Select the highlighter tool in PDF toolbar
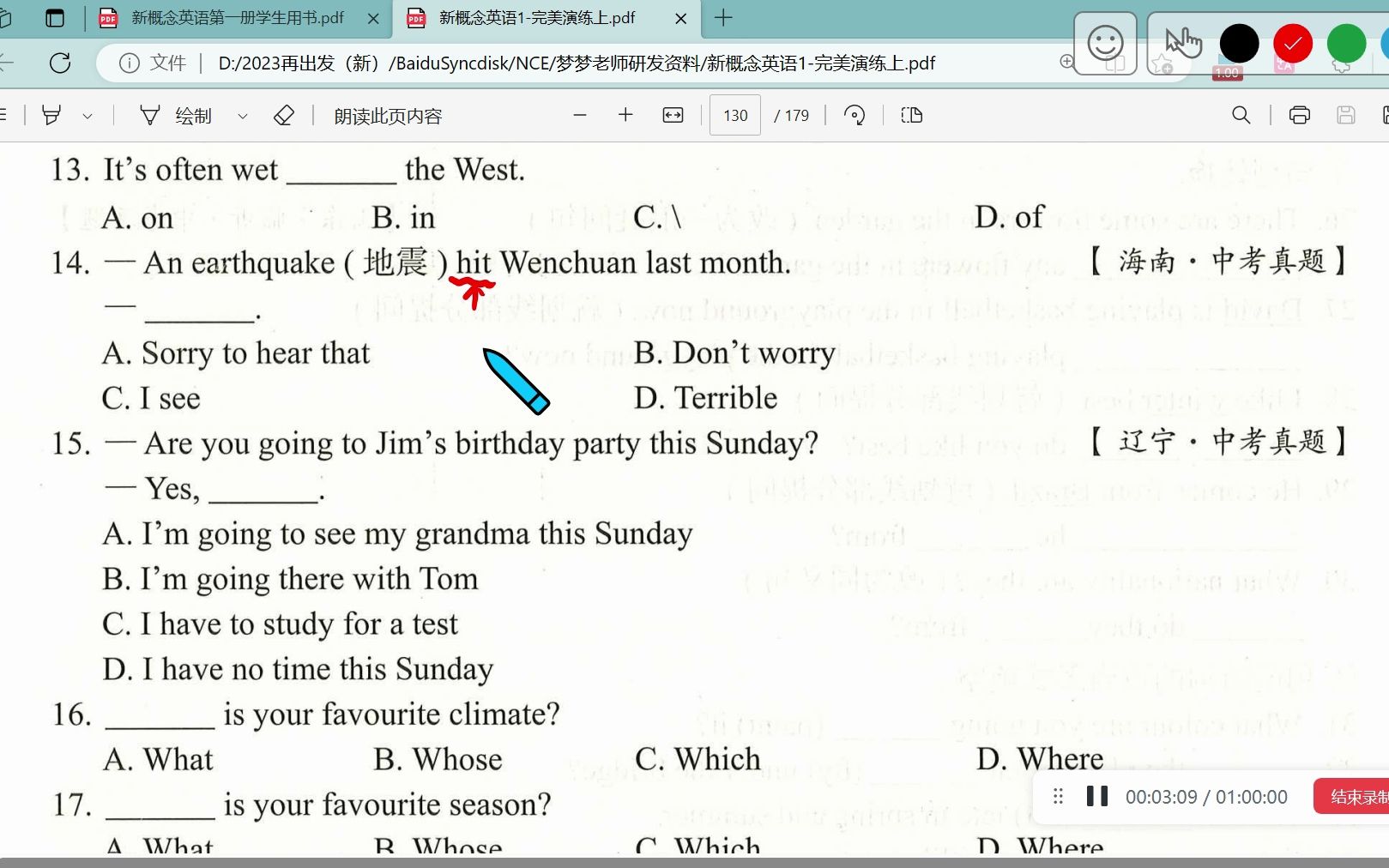 pyautogui.click(x=51, y=116)
